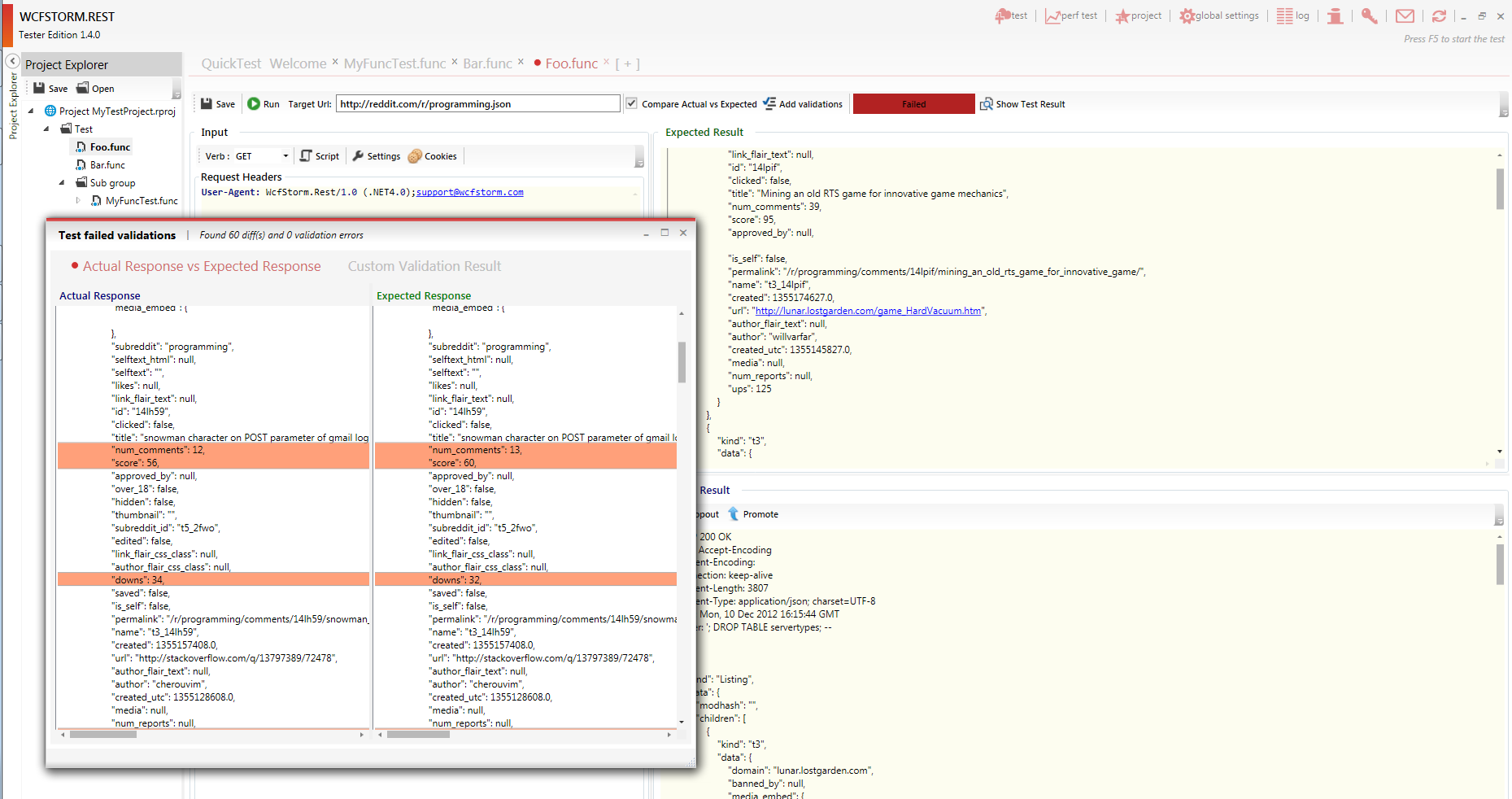
Task: Collapse the Test folder node
Action: point(46,129)
